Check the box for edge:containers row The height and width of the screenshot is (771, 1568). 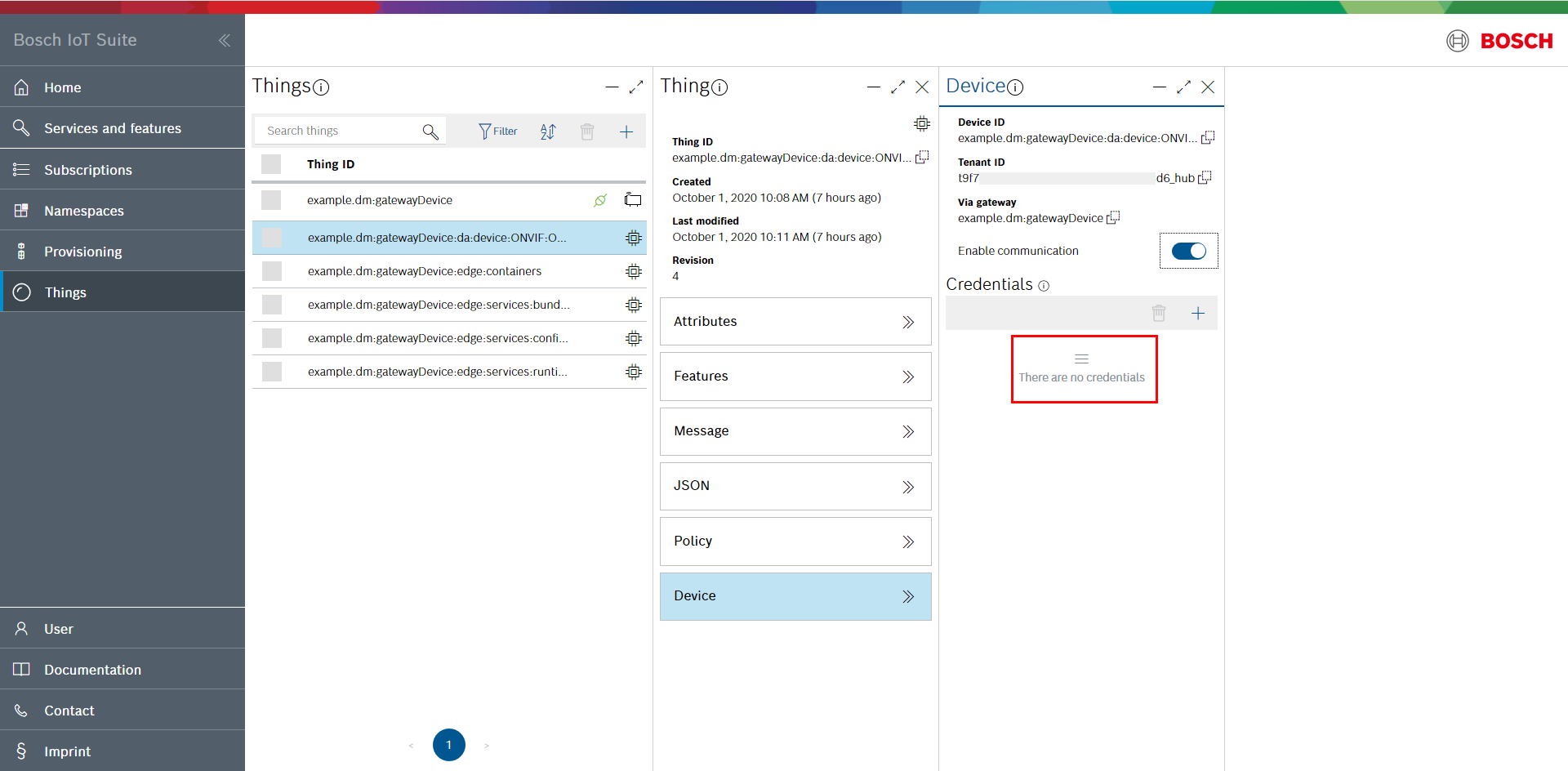coord(272,271)
